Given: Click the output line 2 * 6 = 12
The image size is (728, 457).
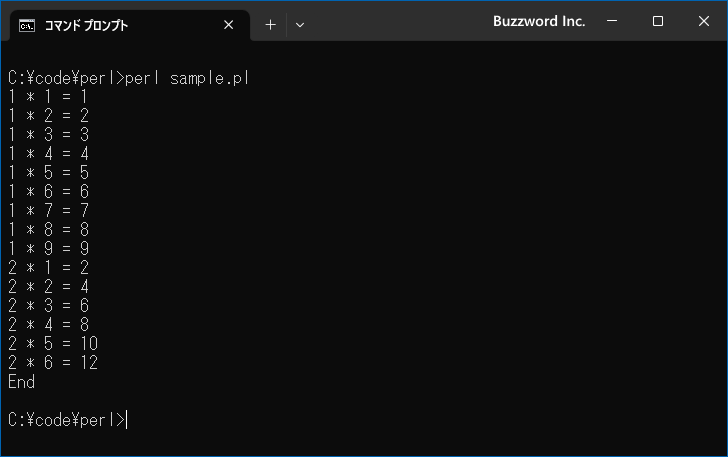Looking at the screenshot, I should click(53, 363).
